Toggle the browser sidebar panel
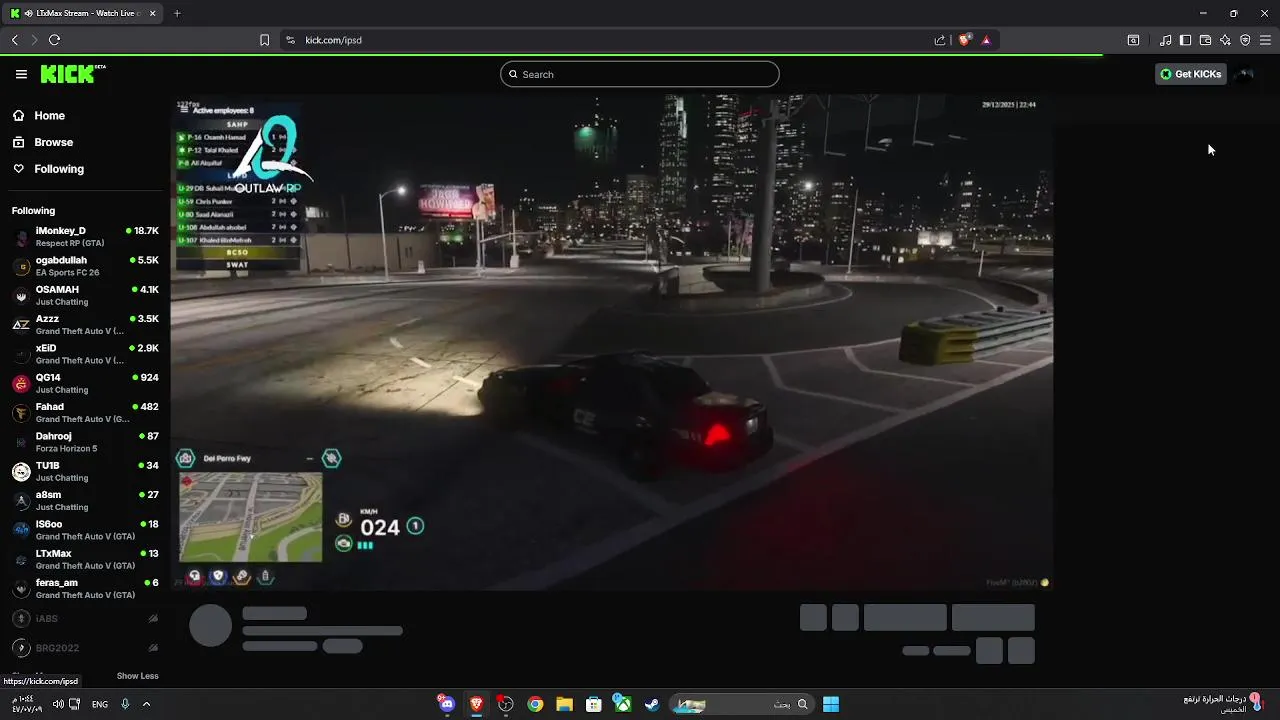The image size is (1280, 720). (x=1185, y=40)
